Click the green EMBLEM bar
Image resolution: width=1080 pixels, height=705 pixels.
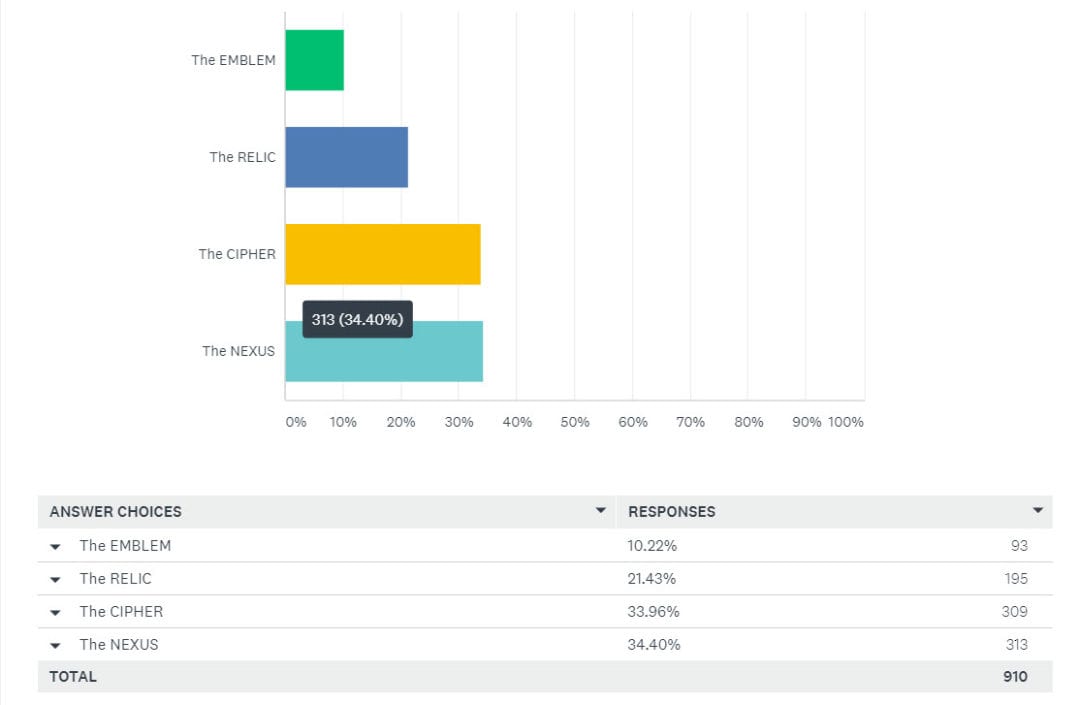pos(315,60)
